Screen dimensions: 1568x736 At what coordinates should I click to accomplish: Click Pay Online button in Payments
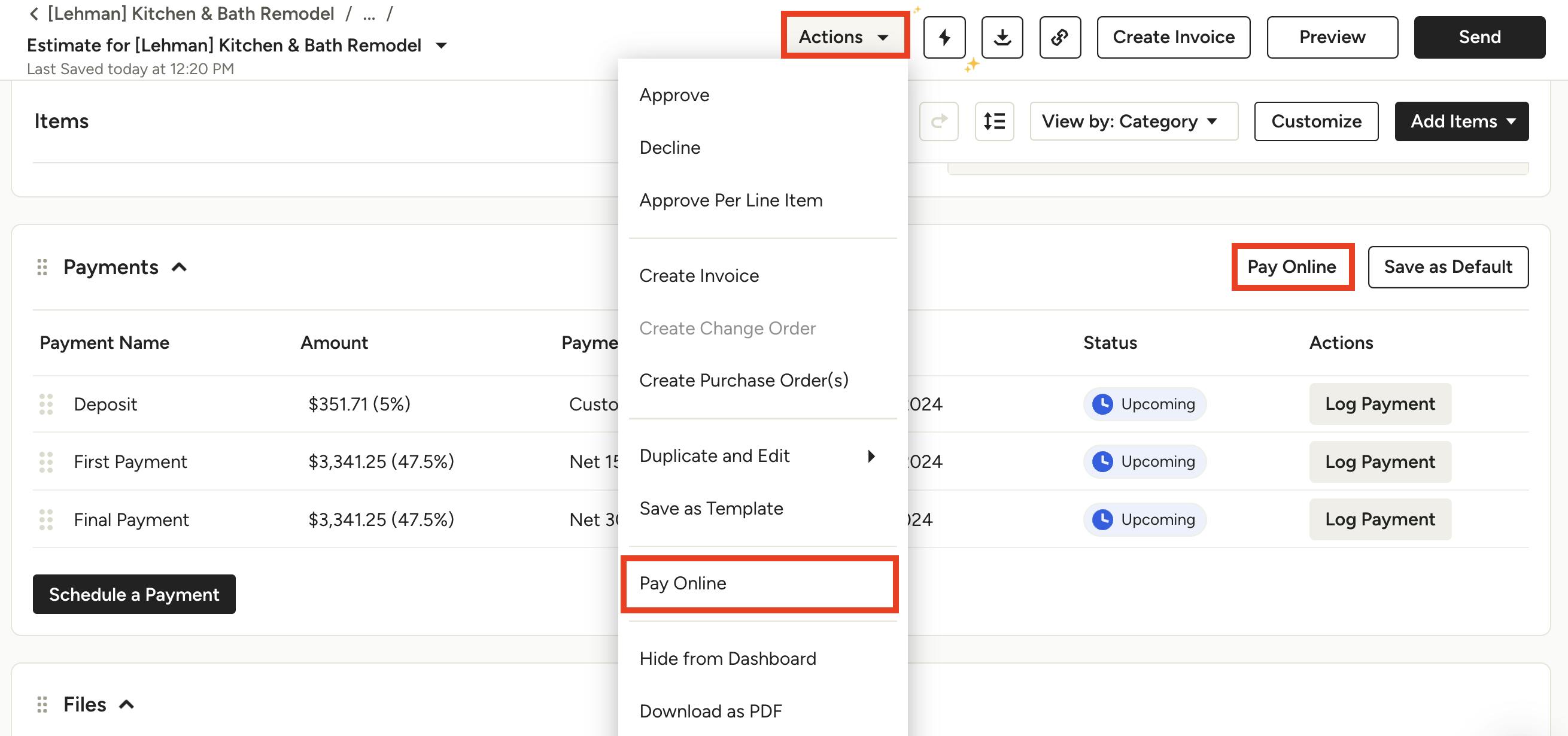coord(1292,267)
